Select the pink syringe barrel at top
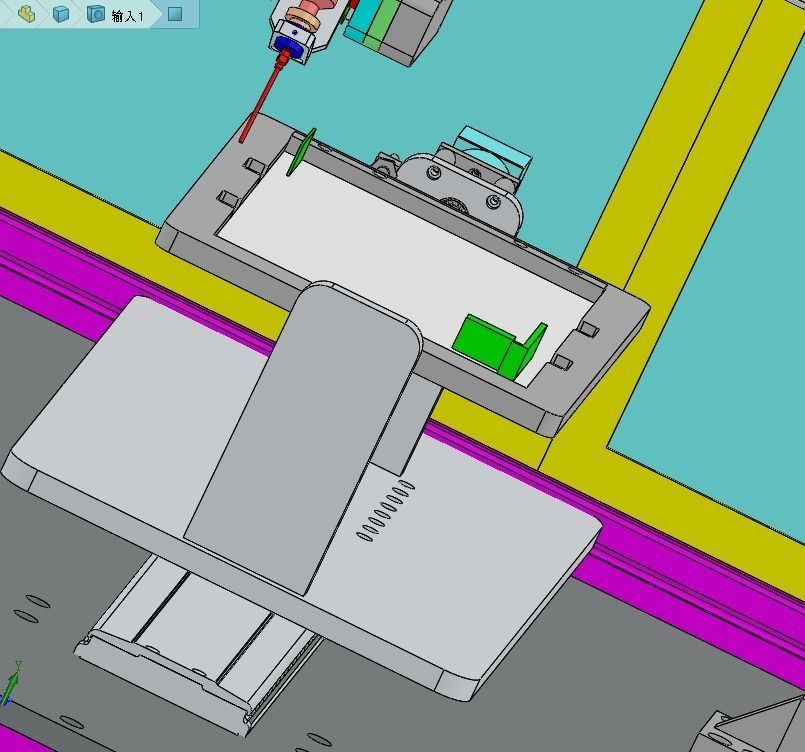The image size is (805, 752). pos(310,6)
